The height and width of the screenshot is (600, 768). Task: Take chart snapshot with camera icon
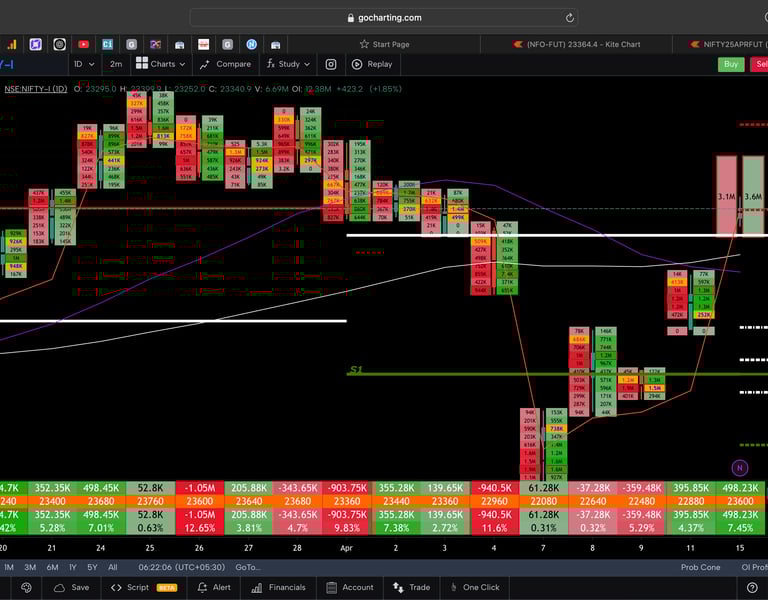[x=331, y=64]
